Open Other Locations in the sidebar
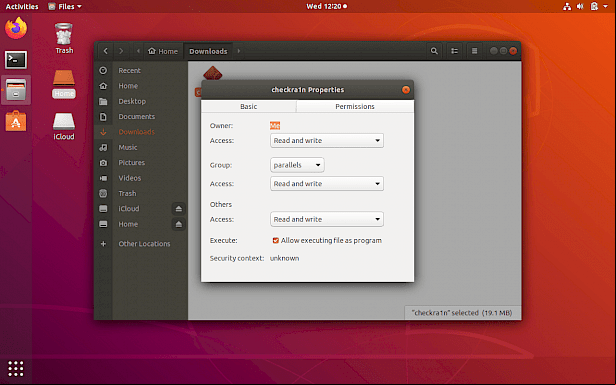Screen dimensions: 616x385 pos(141,244)
